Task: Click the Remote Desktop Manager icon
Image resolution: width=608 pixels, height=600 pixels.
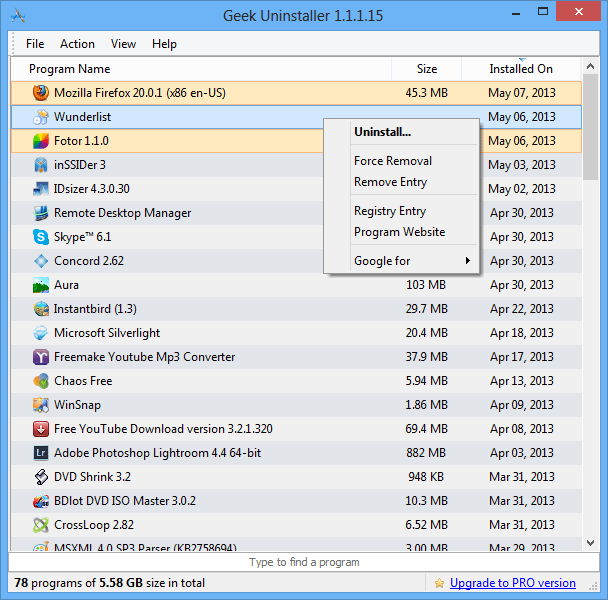Action: tap(41, 213)
